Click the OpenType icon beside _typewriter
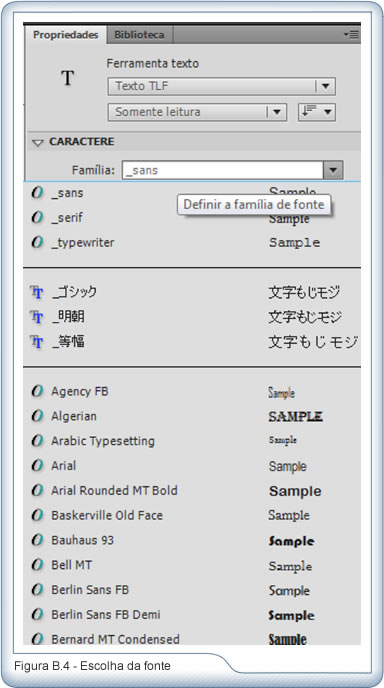This screenshot has height=688, width=384. (x=37, y=242)
